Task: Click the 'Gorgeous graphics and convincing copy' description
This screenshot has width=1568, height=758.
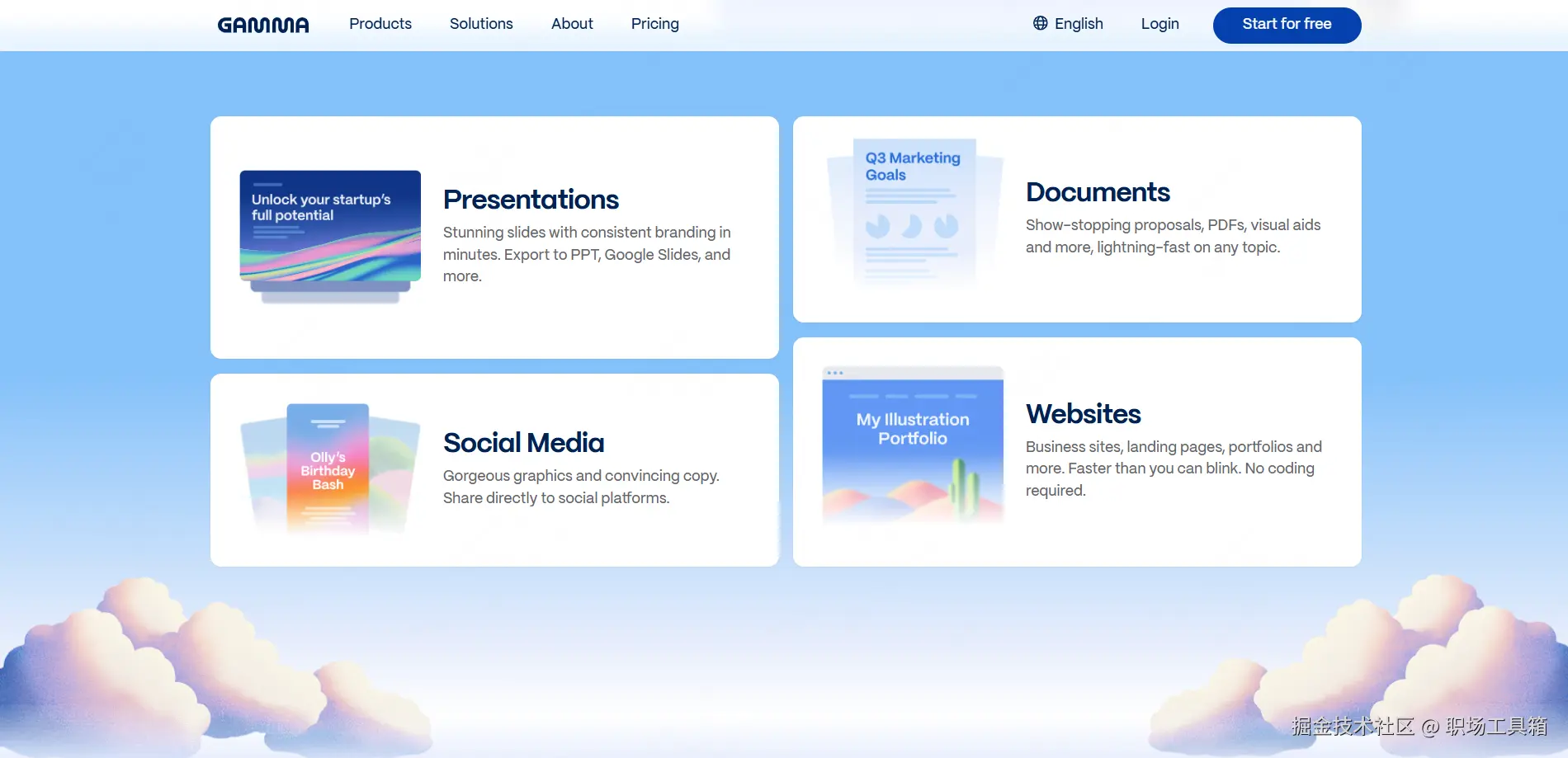Action: click(x=581, y=487)
